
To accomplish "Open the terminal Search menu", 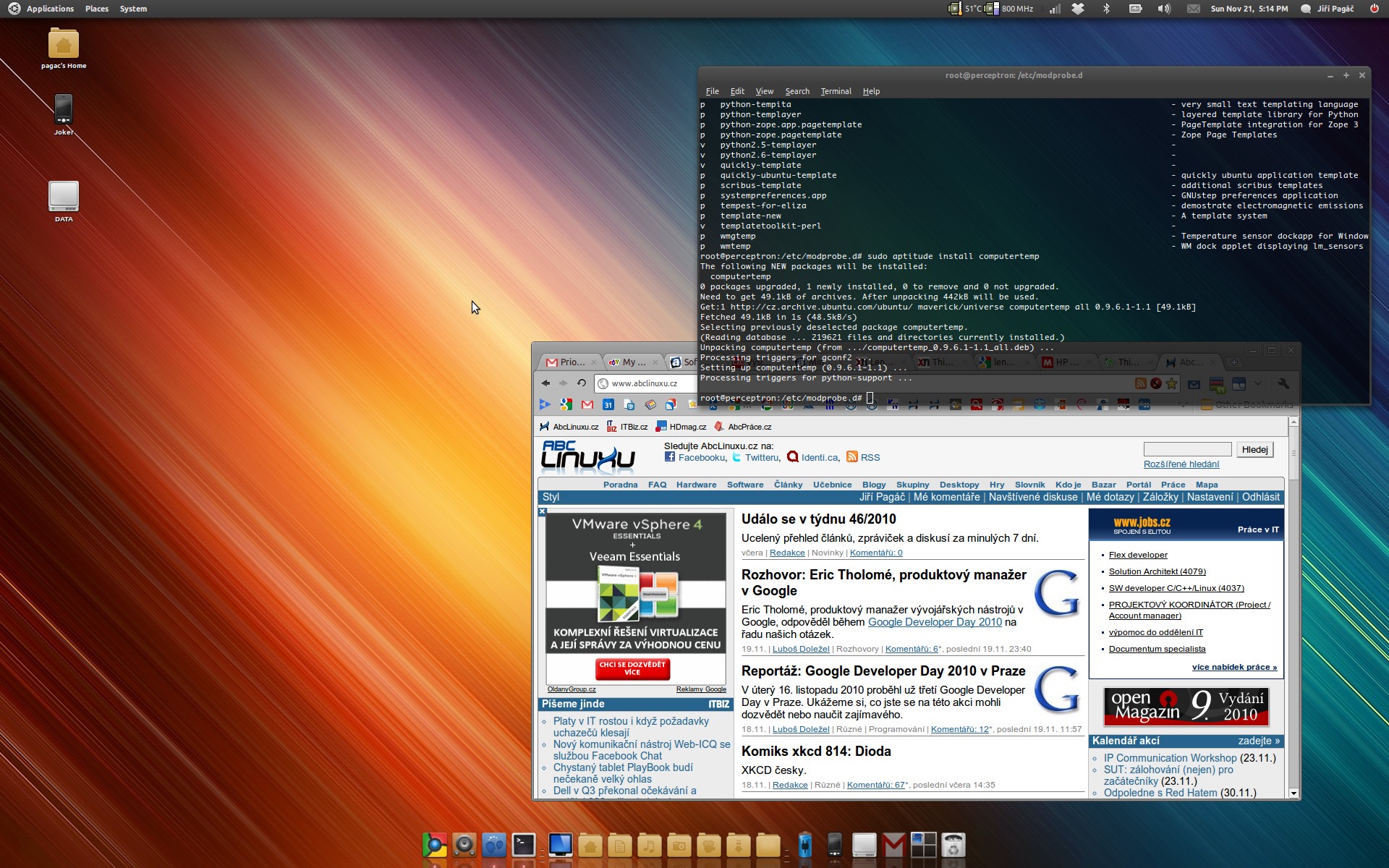I will click(x=797, y=91).
